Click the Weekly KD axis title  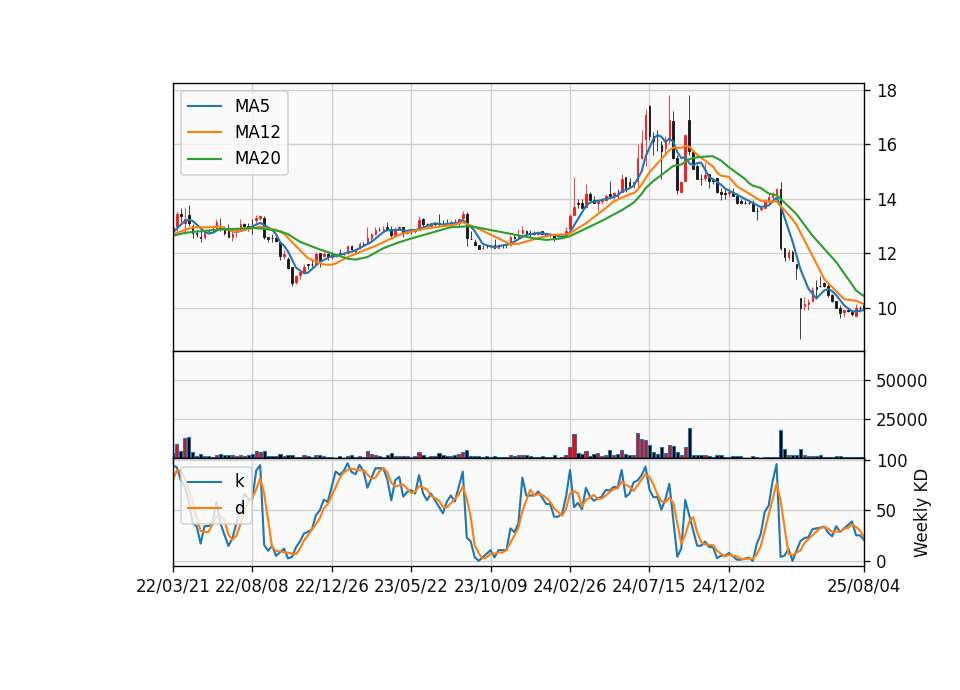(x=921, y=514)
